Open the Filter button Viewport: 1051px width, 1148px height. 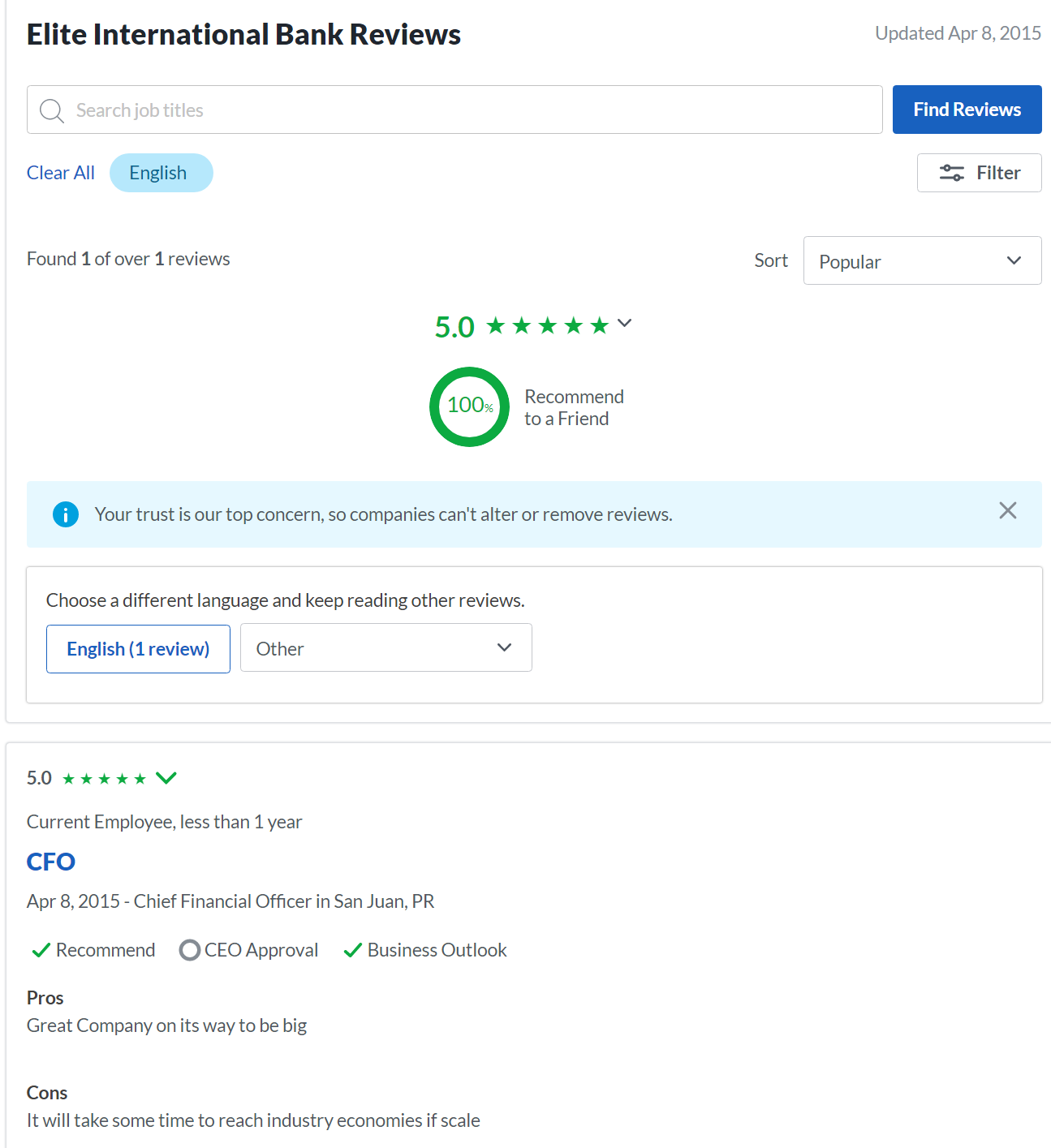point(980,173)
